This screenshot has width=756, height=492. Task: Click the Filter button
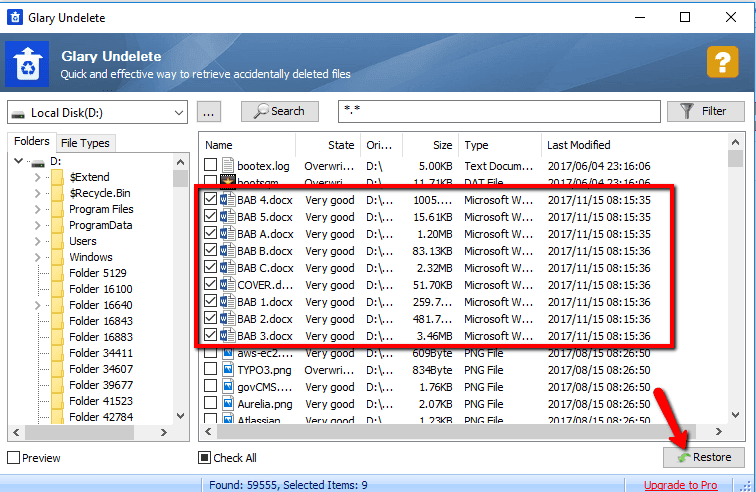706,111
